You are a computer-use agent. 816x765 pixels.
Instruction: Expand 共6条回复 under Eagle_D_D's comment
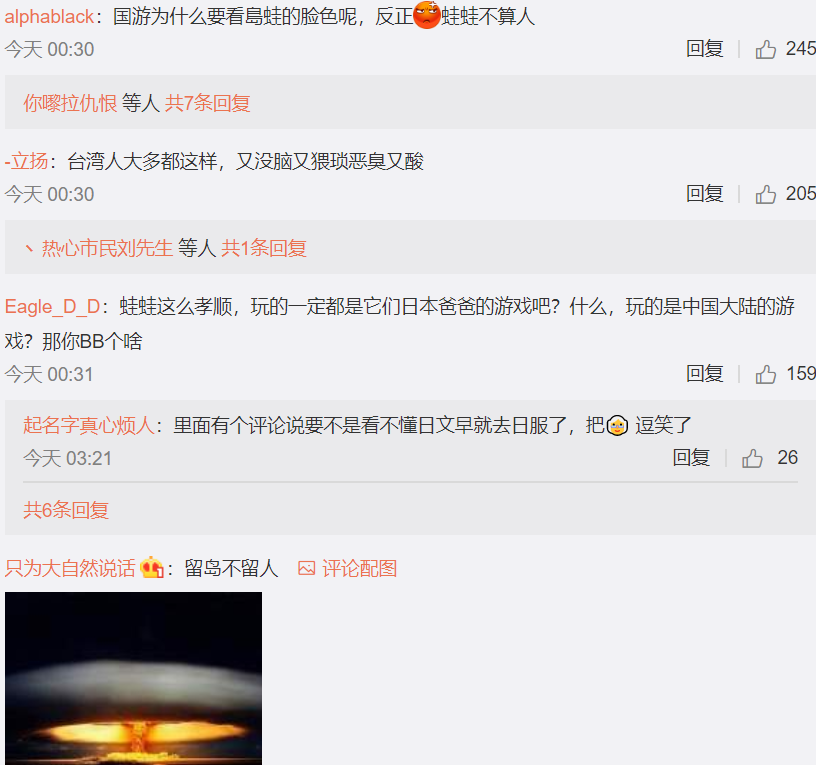coord(66,509)
